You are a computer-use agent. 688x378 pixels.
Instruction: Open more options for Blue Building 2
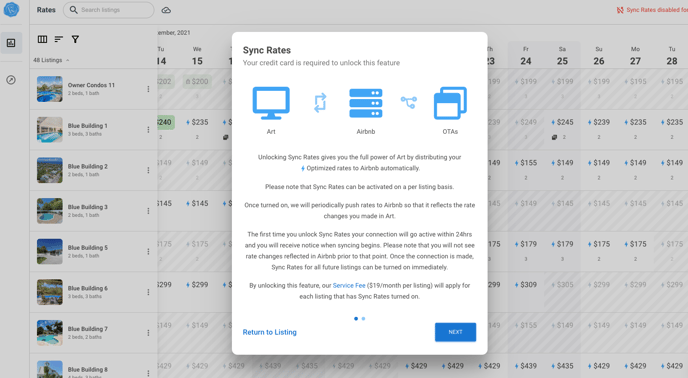point(148,170)
